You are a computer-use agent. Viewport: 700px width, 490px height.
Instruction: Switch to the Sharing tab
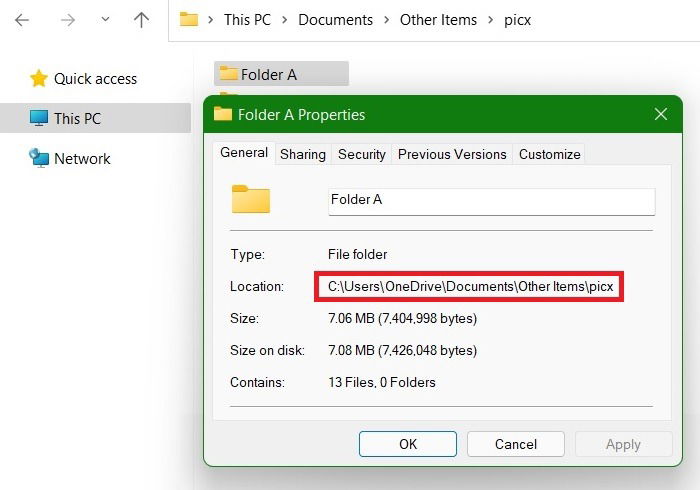(x=303, y=154)
